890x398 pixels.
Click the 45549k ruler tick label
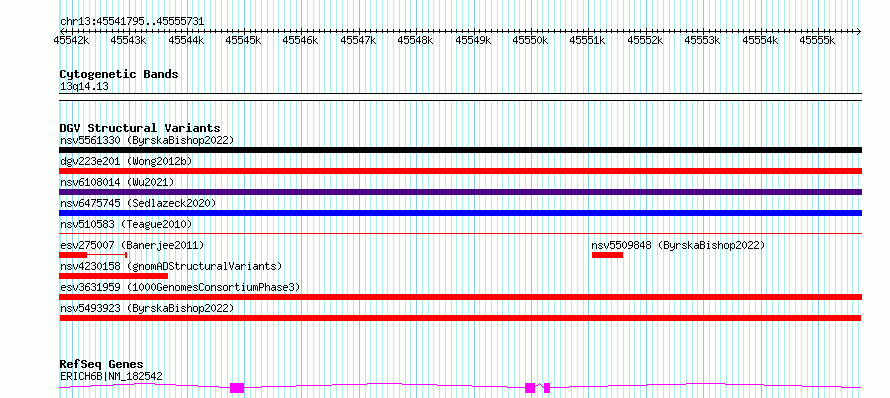(473, 40)
